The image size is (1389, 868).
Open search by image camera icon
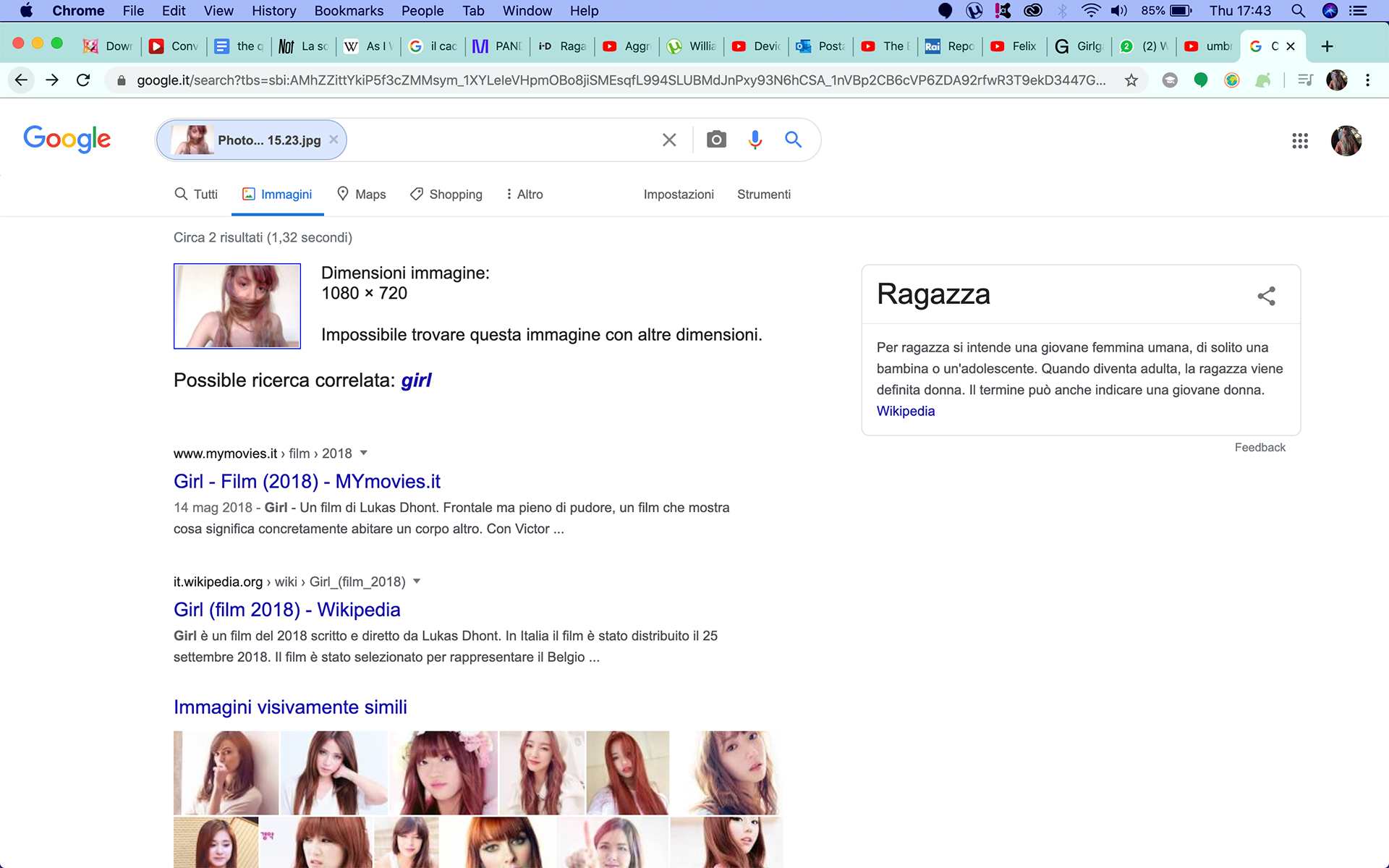pos(716,140)
